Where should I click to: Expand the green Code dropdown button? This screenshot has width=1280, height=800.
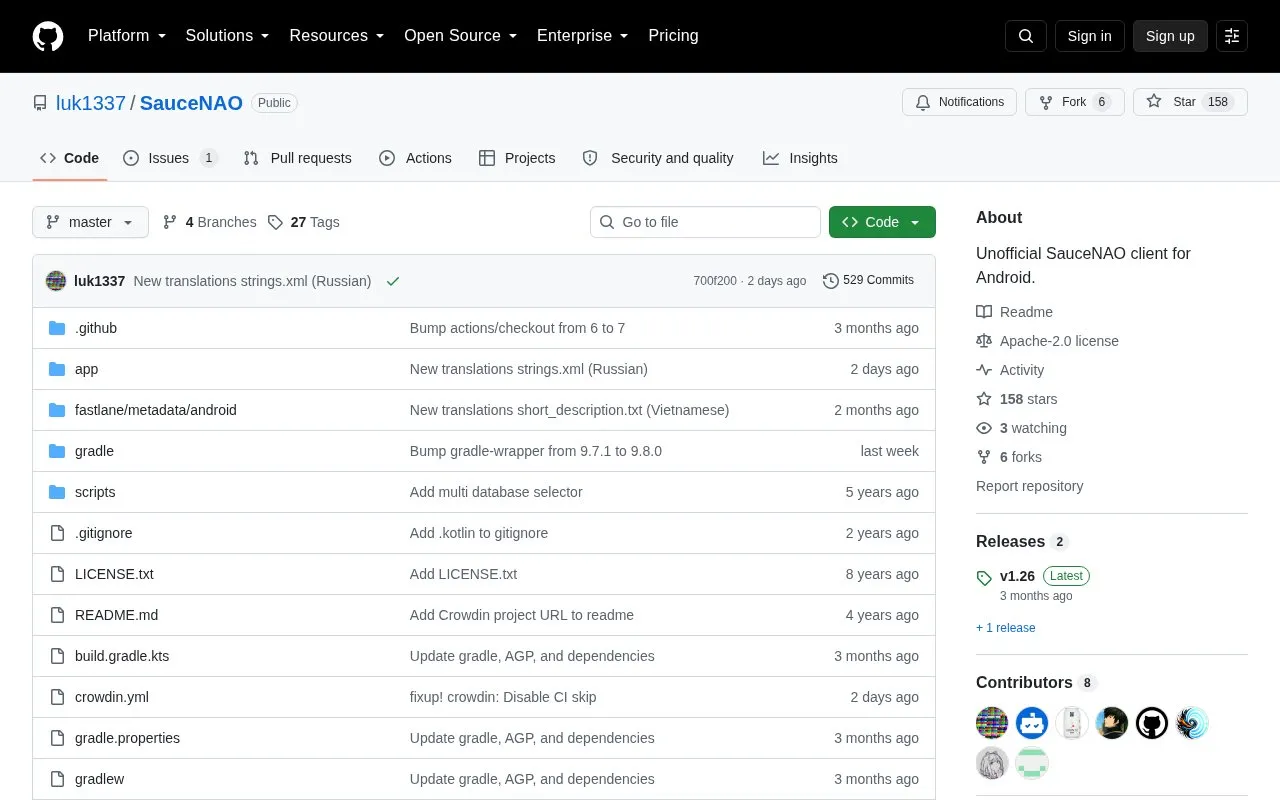point(882,222)
